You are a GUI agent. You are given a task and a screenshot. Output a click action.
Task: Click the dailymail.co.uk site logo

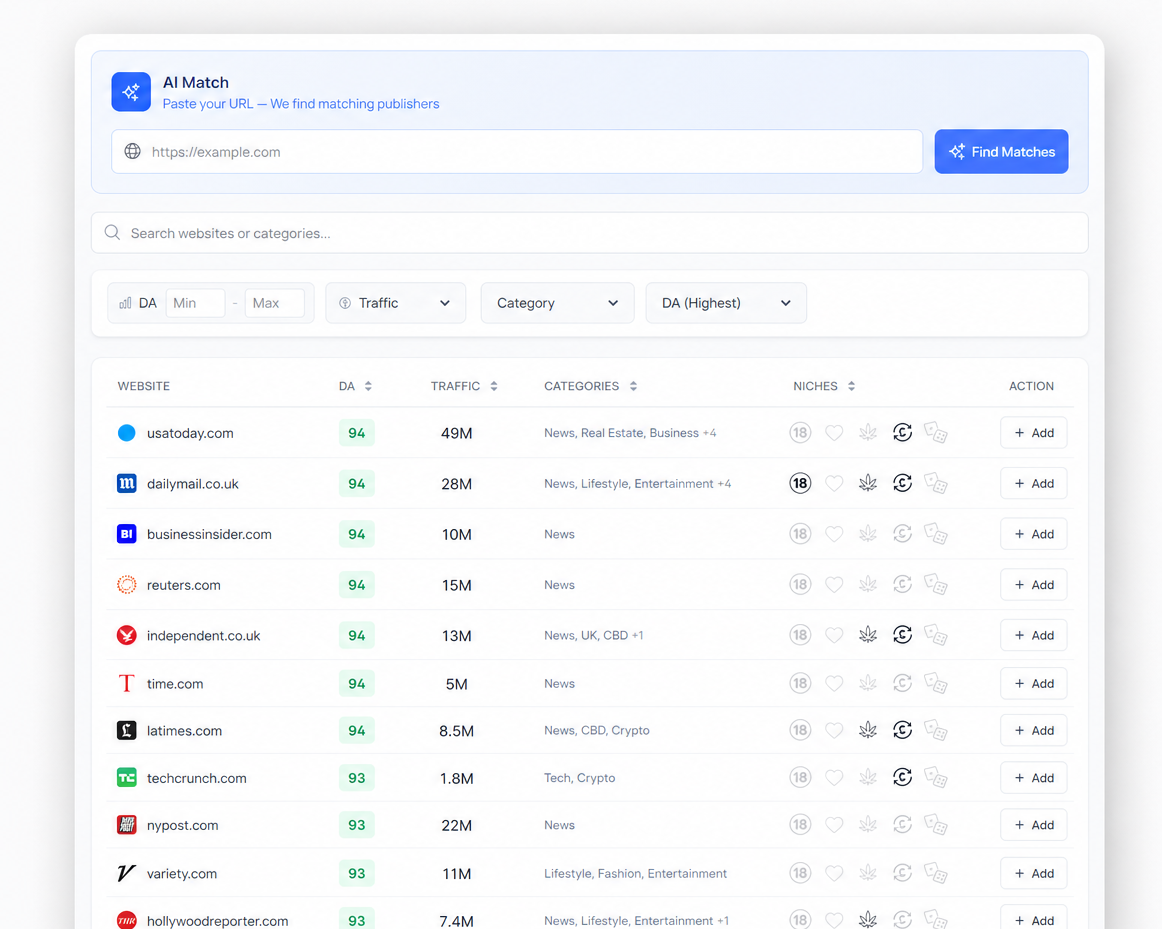[x=127, y=484]
